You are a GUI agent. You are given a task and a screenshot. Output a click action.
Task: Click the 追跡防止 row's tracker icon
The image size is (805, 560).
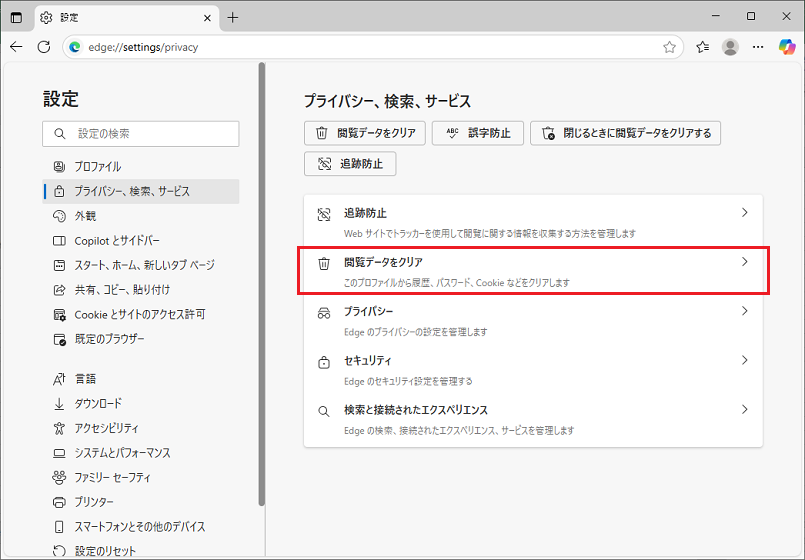click(x=324, y=215)
